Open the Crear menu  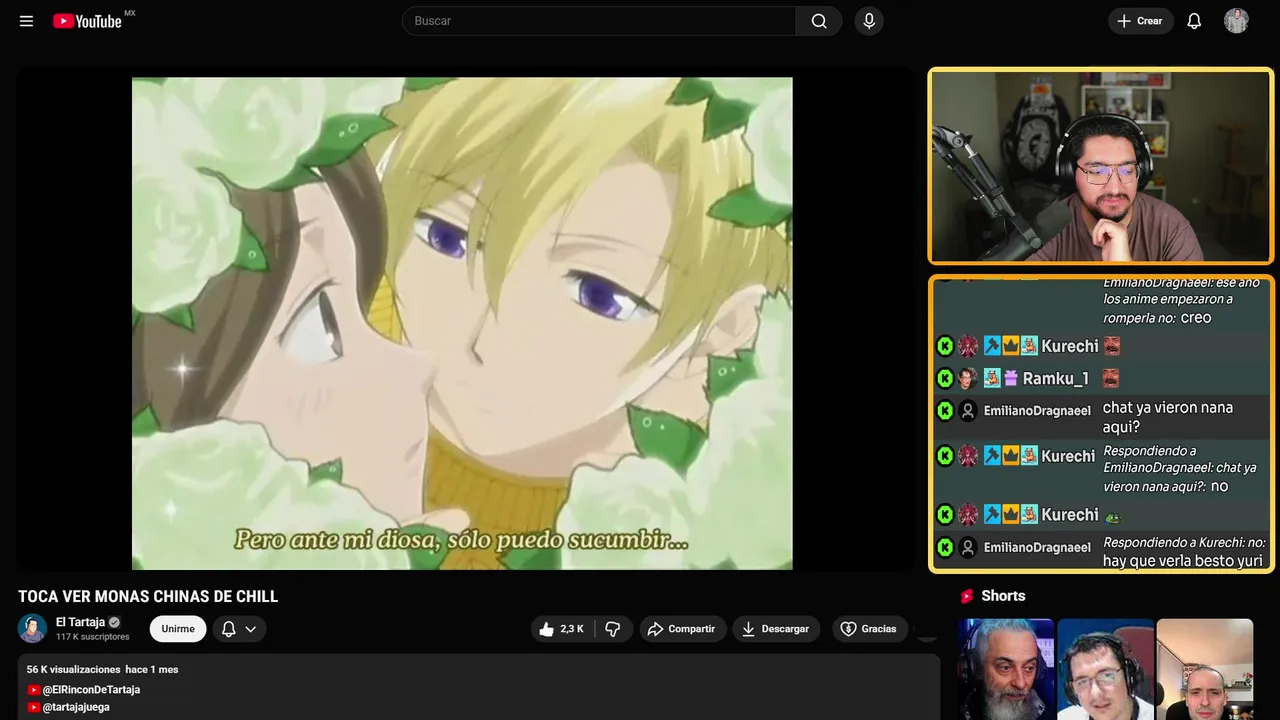point(1140,21)
